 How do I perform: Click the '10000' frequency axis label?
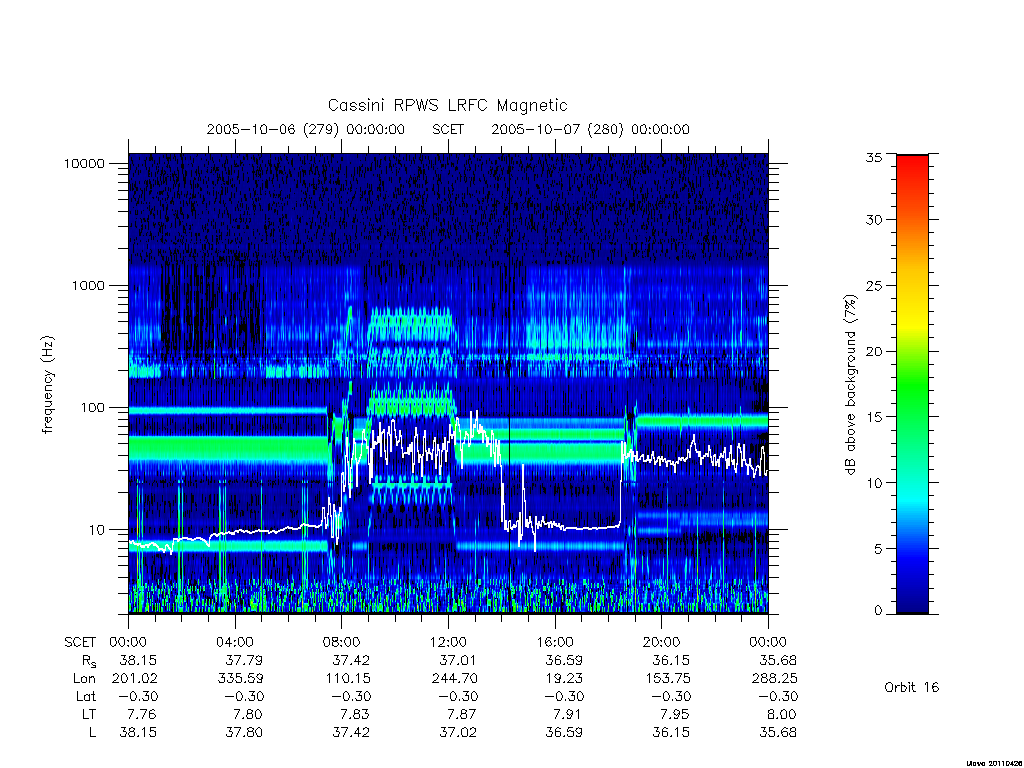pyautogui.click(x=84, y=163)
